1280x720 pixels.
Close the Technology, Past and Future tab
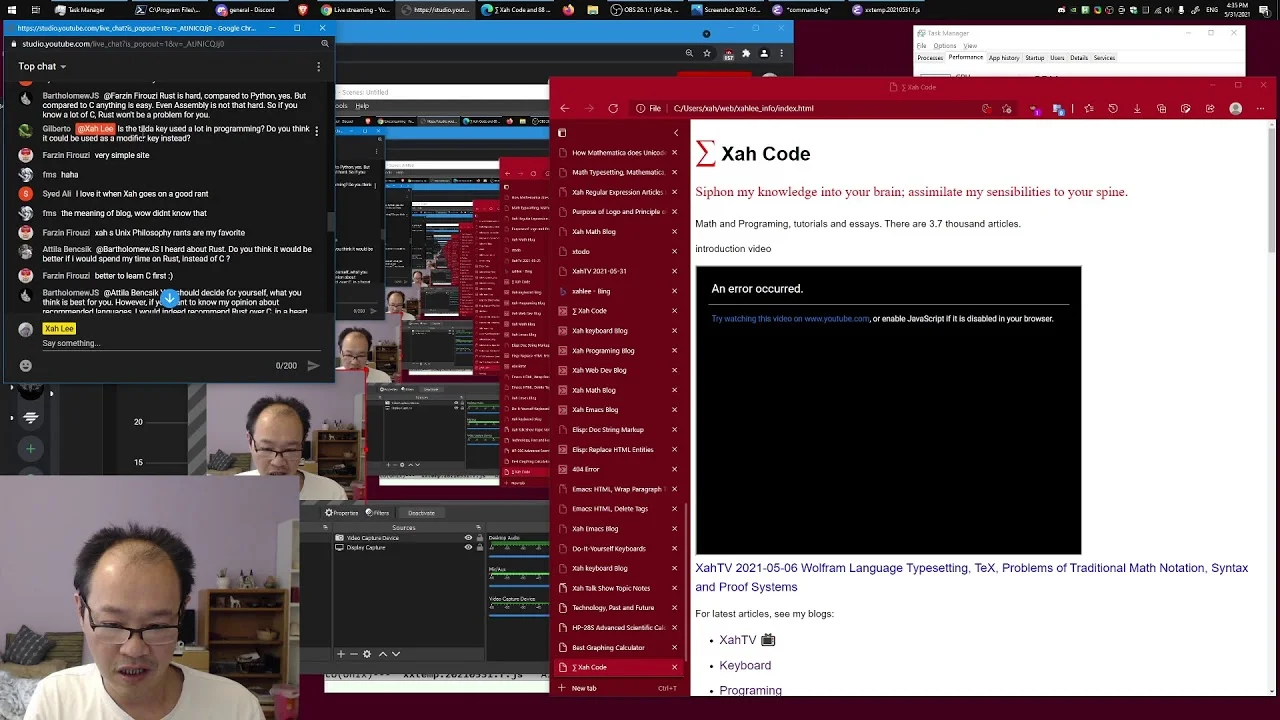[x=674, y=607]
